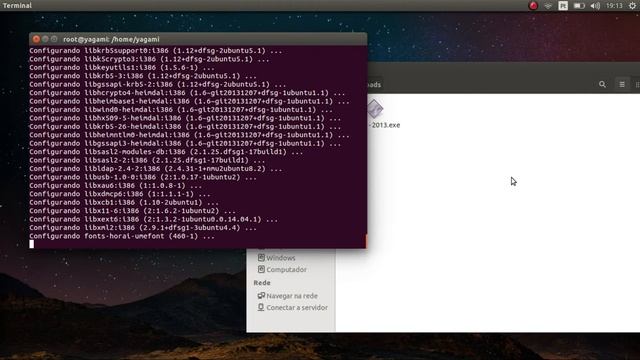Click line 'Configurando libhcrypto4-heimdal:i386'
The width and height of the screenshot is (640, 360).
[x=187, y=93]
